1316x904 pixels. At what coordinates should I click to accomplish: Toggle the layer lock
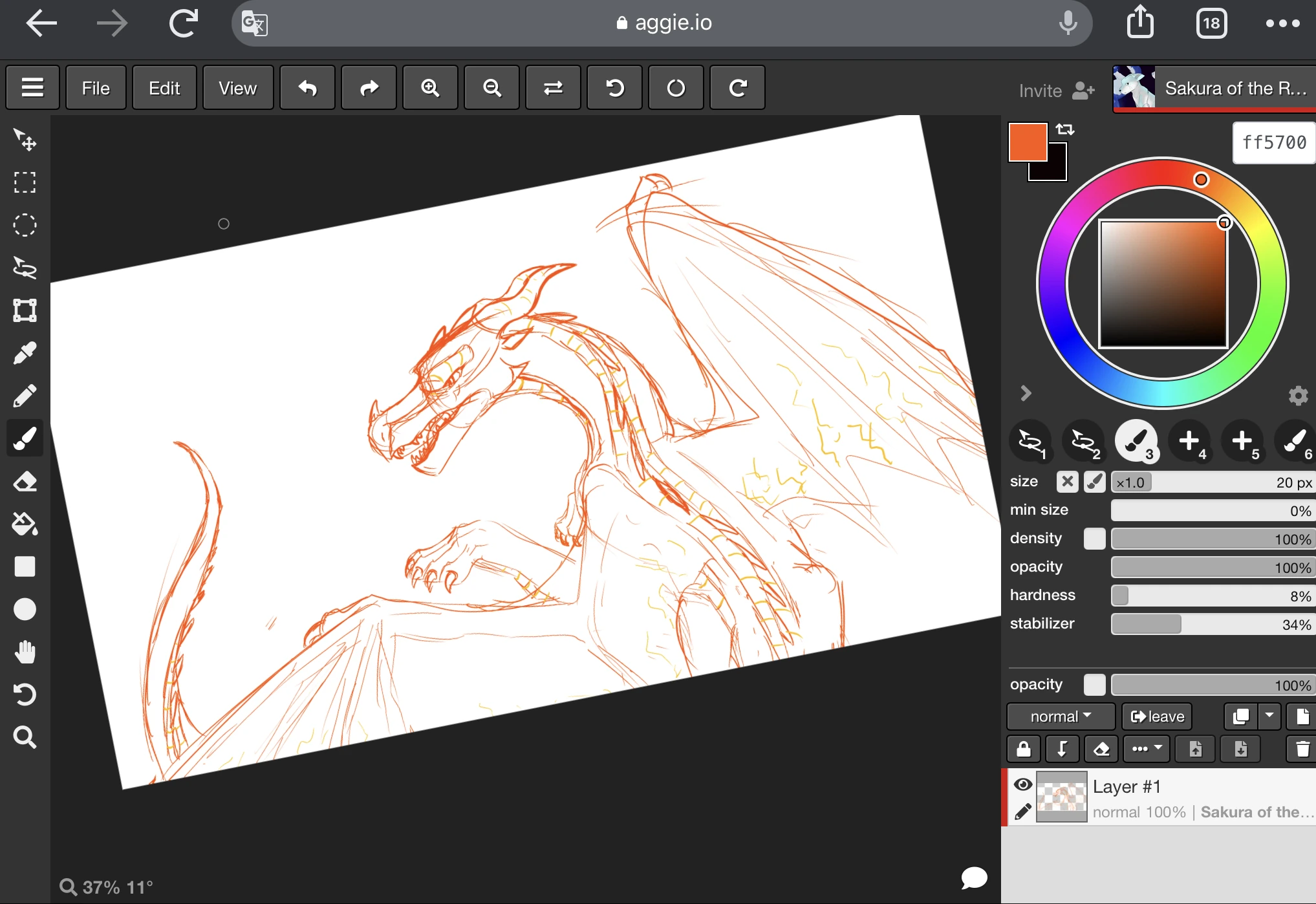click(x=1023, y=749)
